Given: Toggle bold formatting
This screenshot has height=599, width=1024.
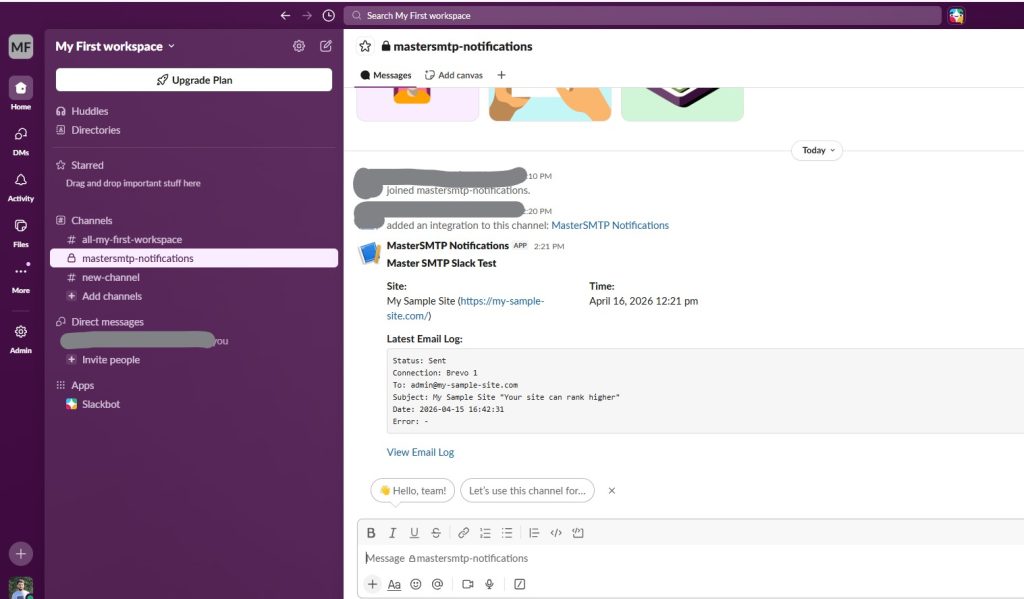Looking at the screenshot, I should (x=371, y=533).
